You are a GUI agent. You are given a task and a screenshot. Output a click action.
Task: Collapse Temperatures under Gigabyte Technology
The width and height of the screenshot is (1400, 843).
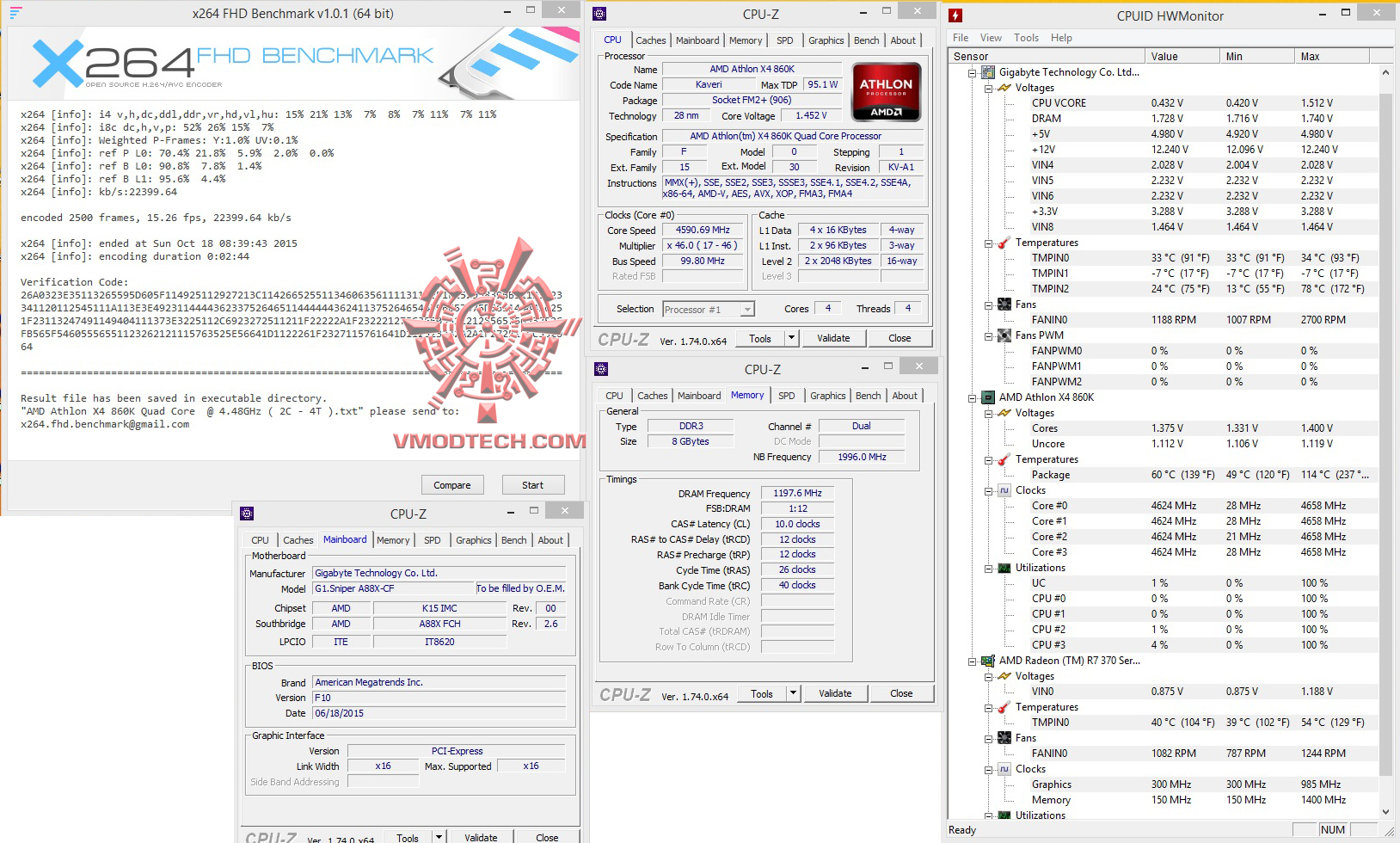click(989, 243)
